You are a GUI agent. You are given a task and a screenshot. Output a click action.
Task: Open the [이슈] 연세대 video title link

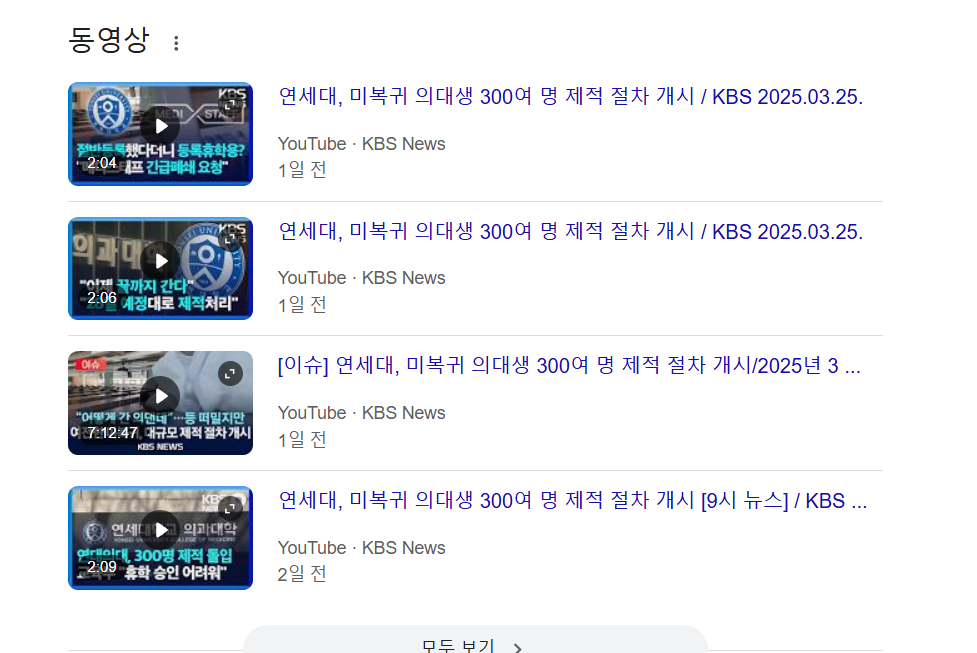pyautogui.click(x=568, y=366)
